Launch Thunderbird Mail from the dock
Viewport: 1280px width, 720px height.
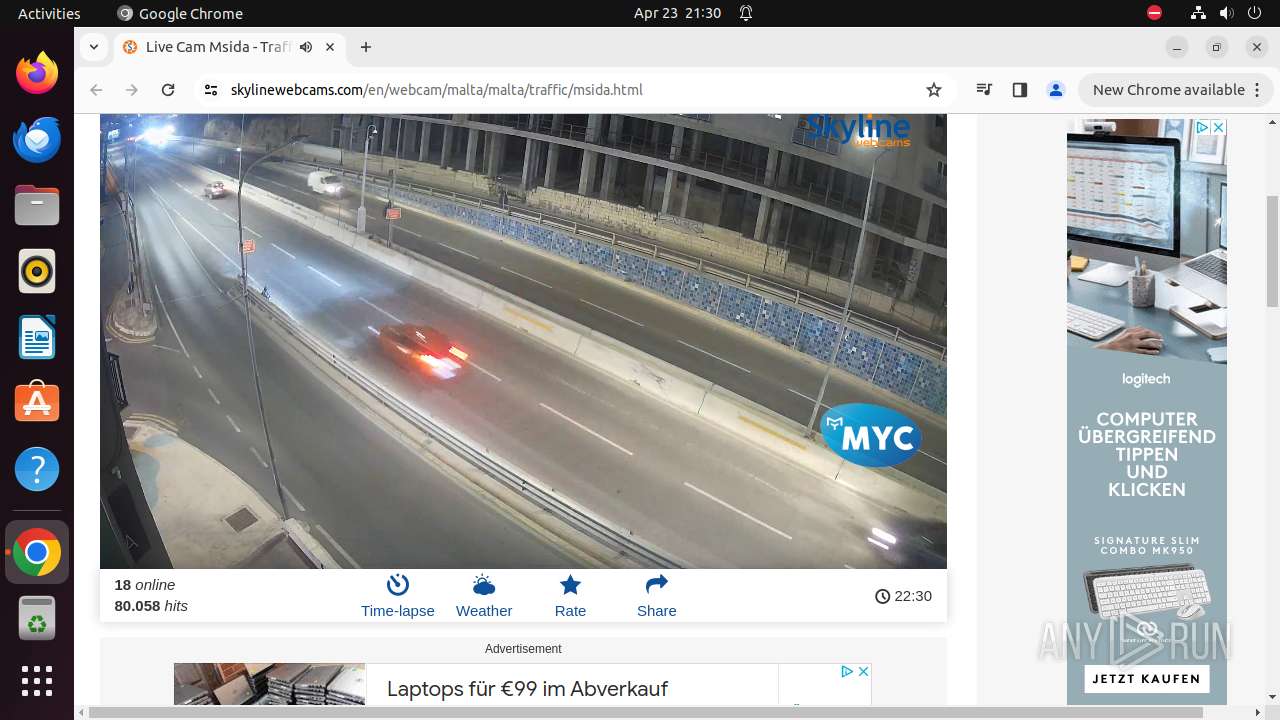(37, 139)
